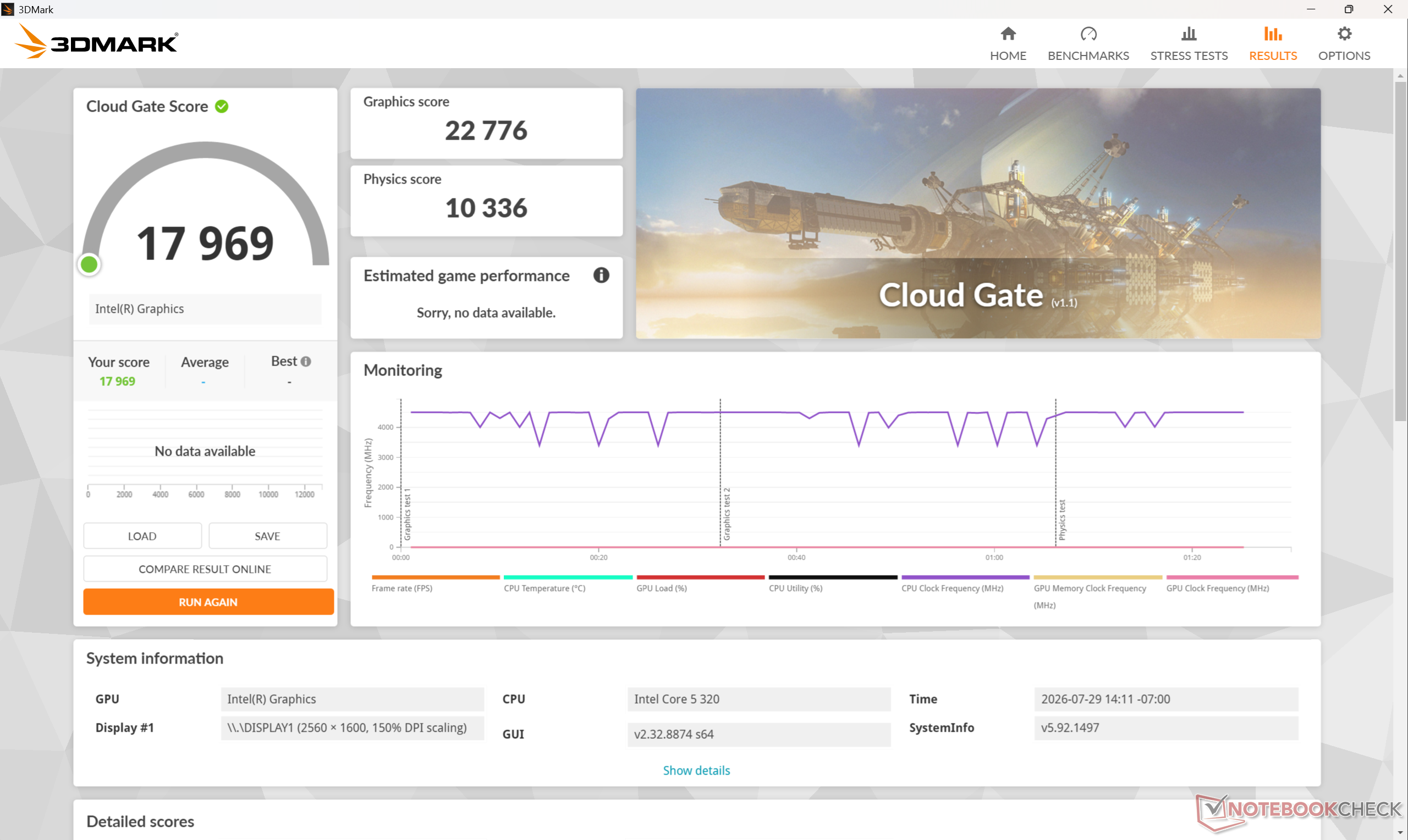
Task: Open the Benchmarks tab
Action: click(x=1087, y=44)
